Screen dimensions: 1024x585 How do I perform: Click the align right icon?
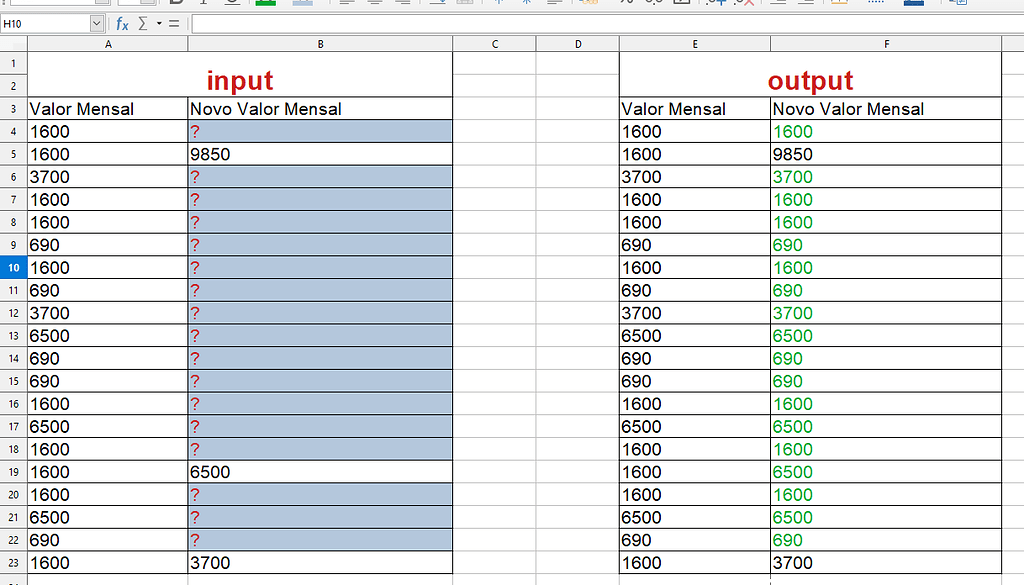coord(403,3)
